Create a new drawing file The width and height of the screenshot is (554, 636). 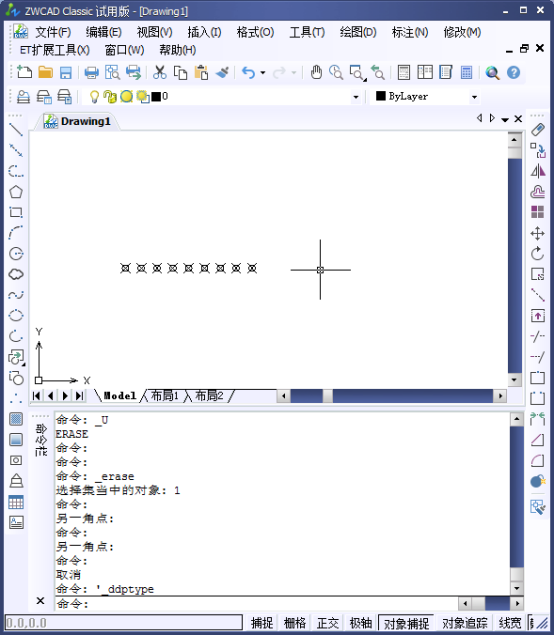tap(25, 73)
